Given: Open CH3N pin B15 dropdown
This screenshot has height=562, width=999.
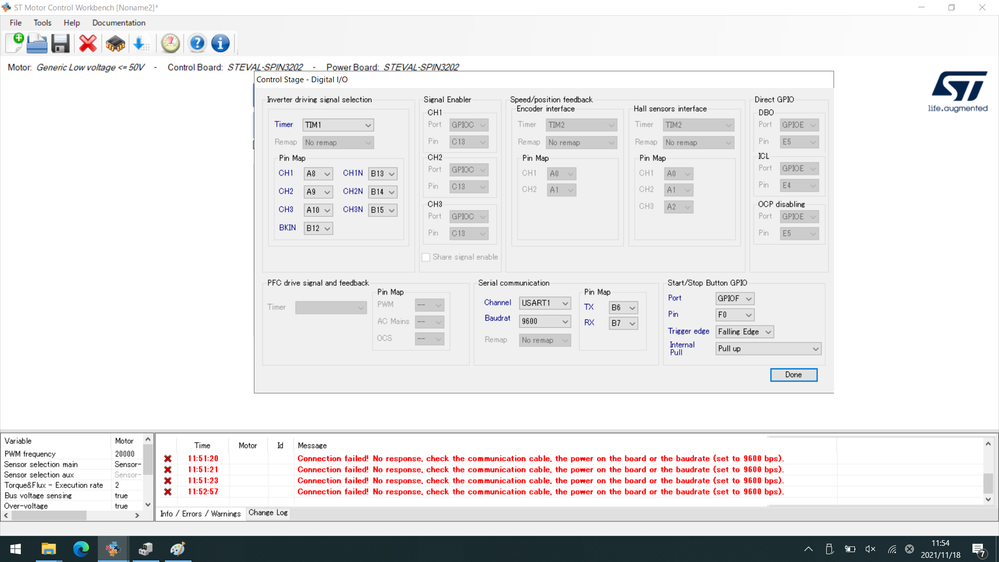Looking at the screenshot, I should click(382, 210).
